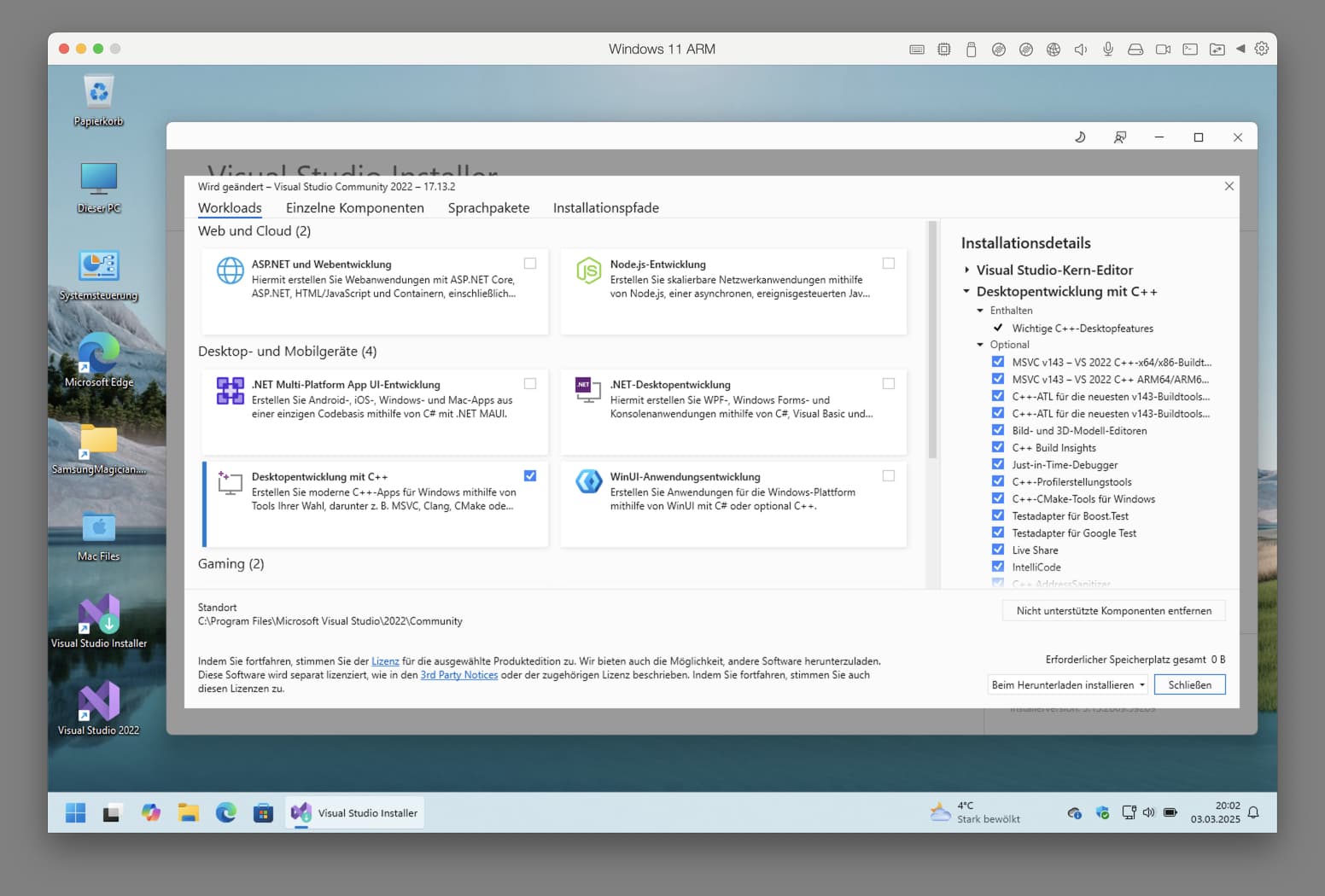This screenshot has height=896, width=1325.
Task: Open Task View in the taskbar
Action: 112,813
